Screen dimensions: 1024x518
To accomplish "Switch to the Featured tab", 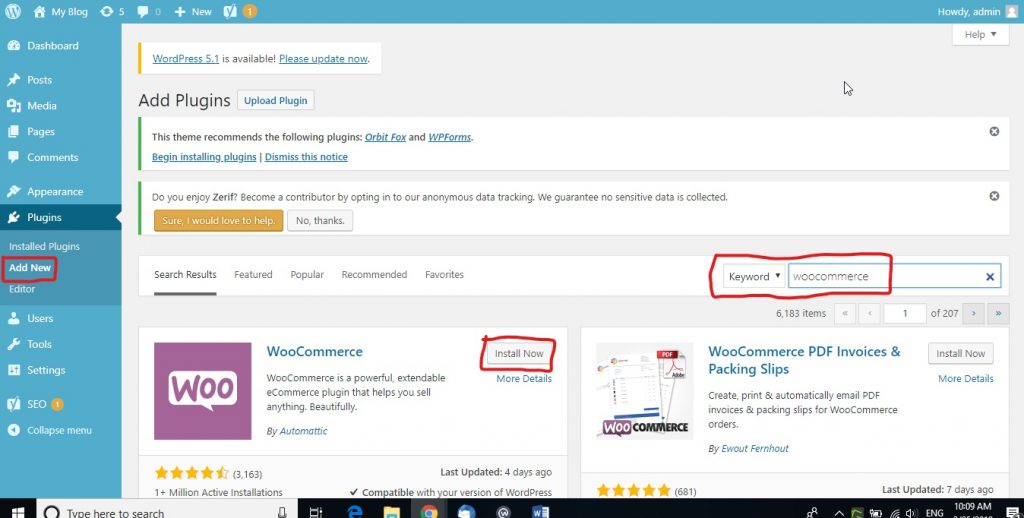I will 253,275.
